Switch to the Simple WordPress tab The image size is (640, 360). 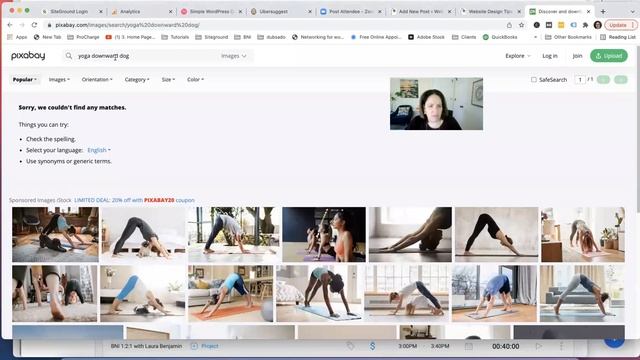pos(210,12)
